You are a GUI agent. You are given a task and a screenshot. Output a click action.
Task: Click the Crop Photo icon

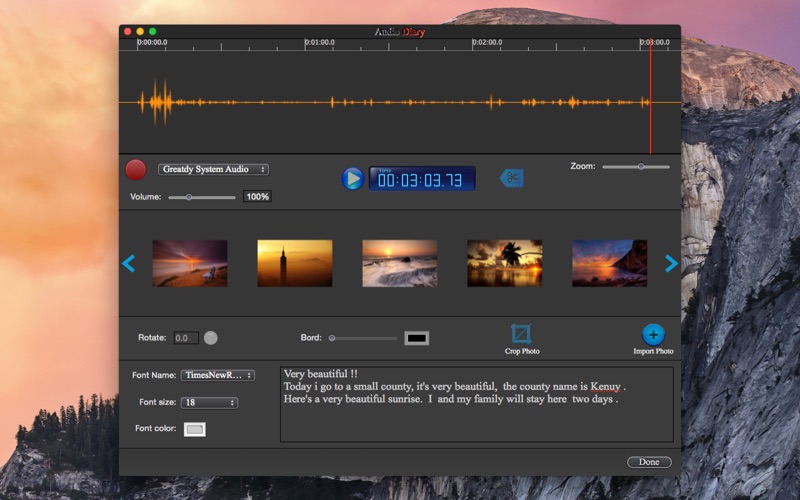click(x=521, y=334)
